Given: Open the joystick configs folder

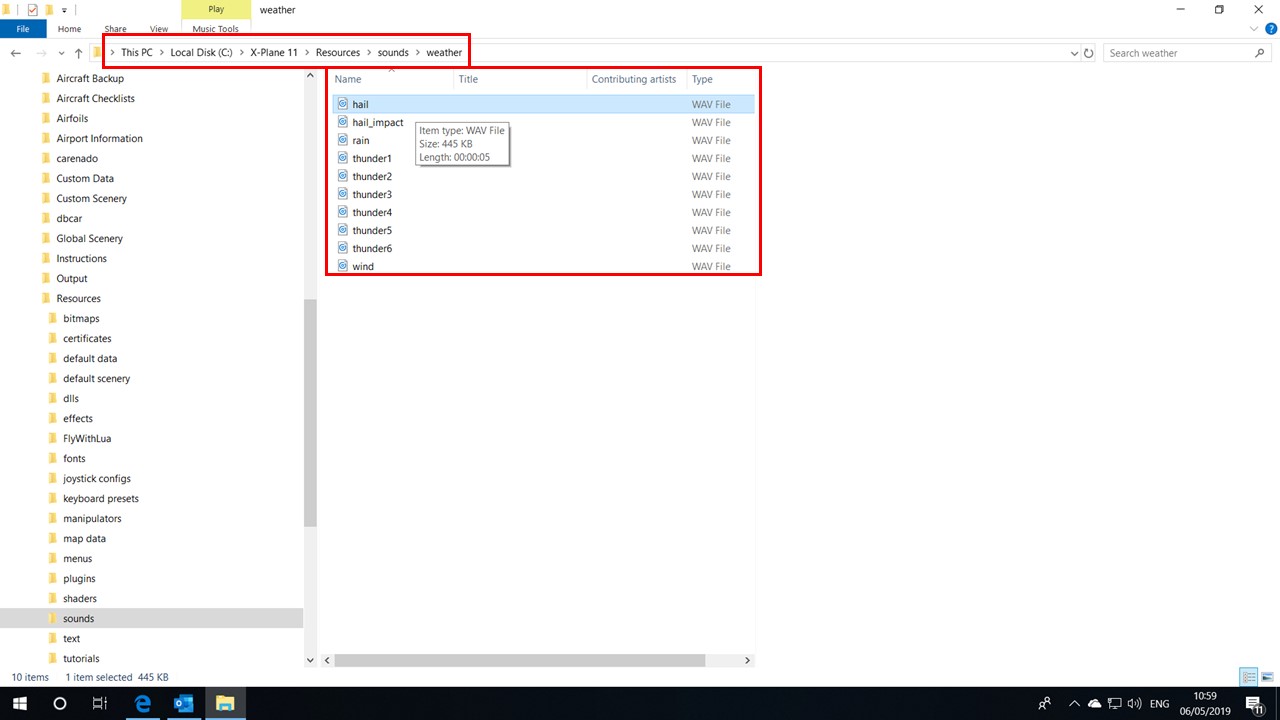Looking at the screenshot, I should [97, 478].
